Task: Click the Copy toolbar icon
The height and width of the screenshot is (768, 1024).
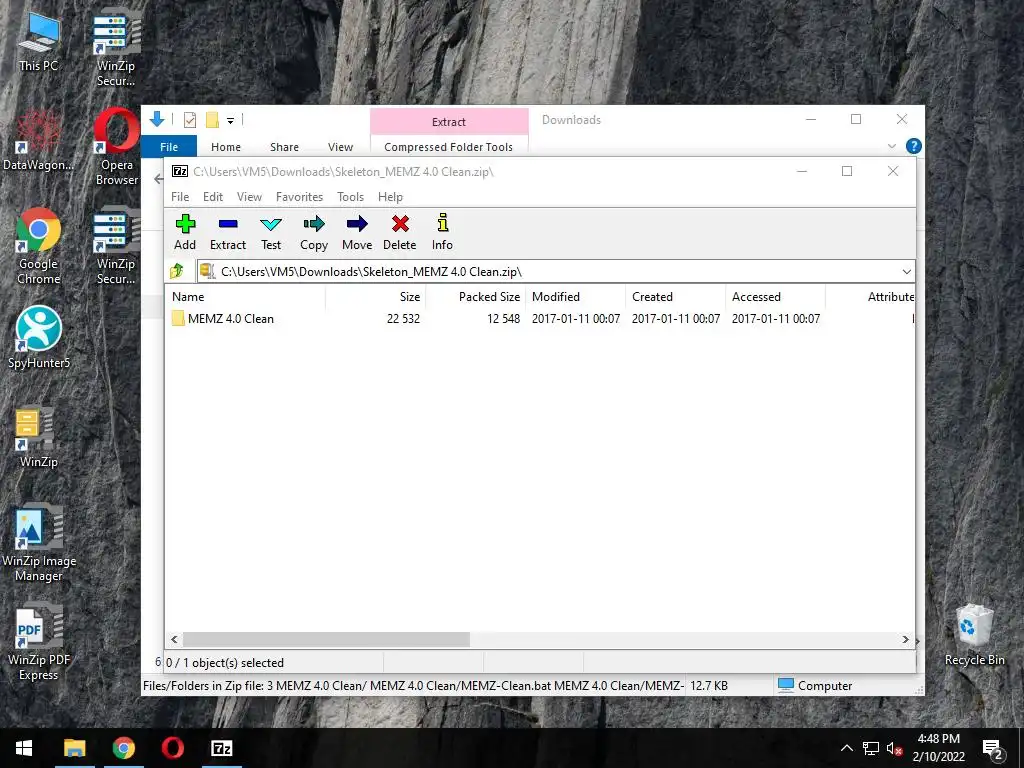Action: (x=314, y=224)
